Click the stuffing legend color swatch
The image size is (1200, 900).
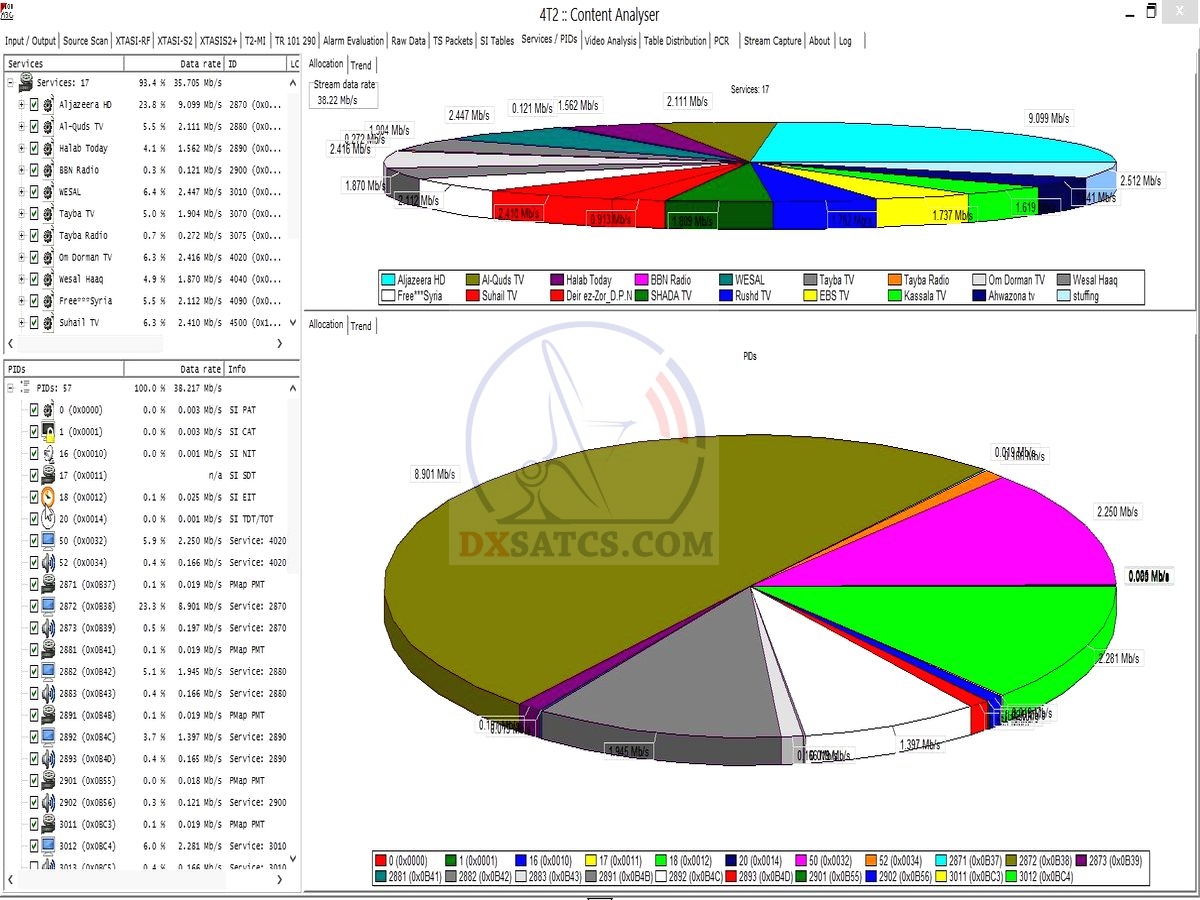click(x=1063, y=296)
